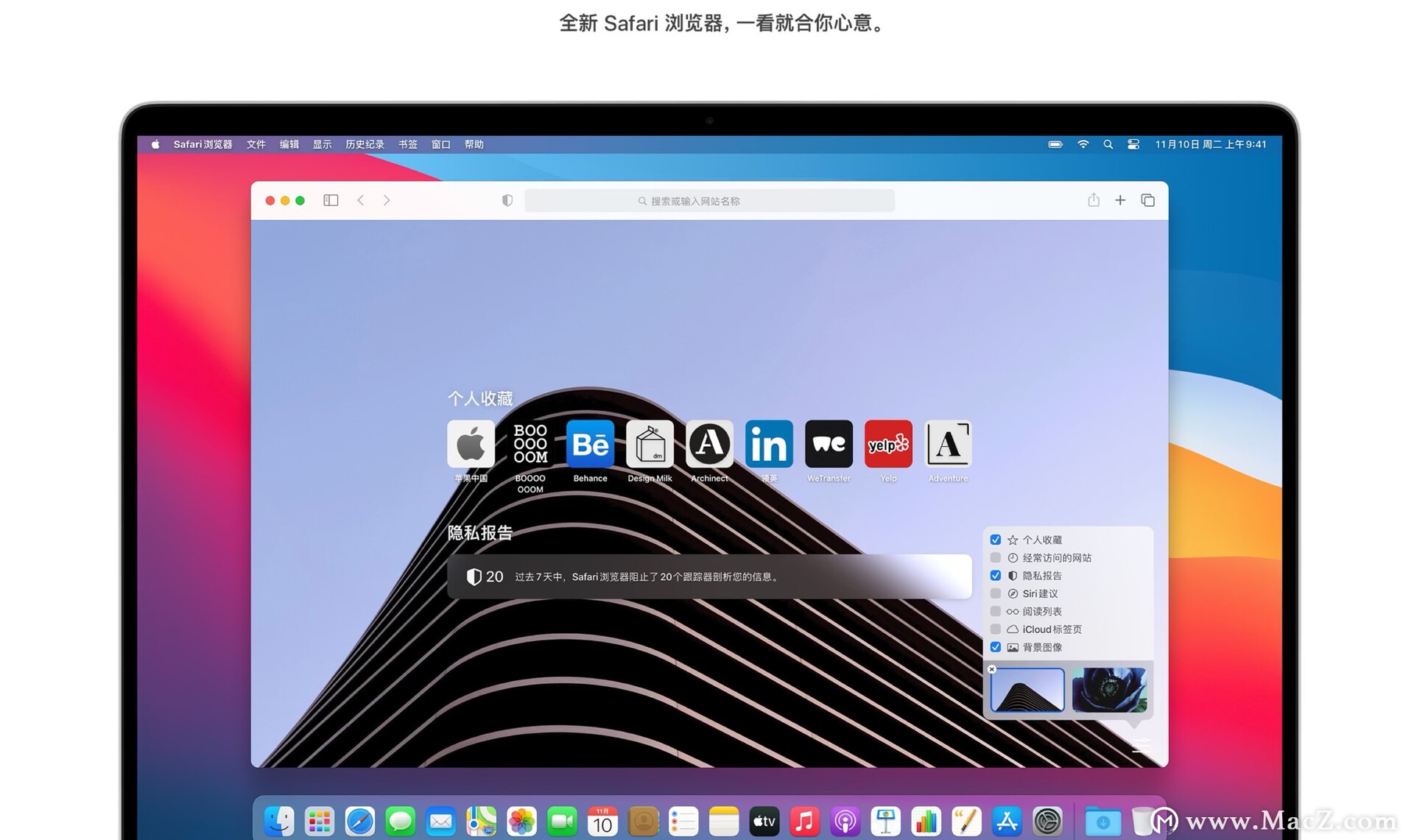
Task: Enable the 经常访问的网站 checkbox
Action: click(x=996, y=558)
